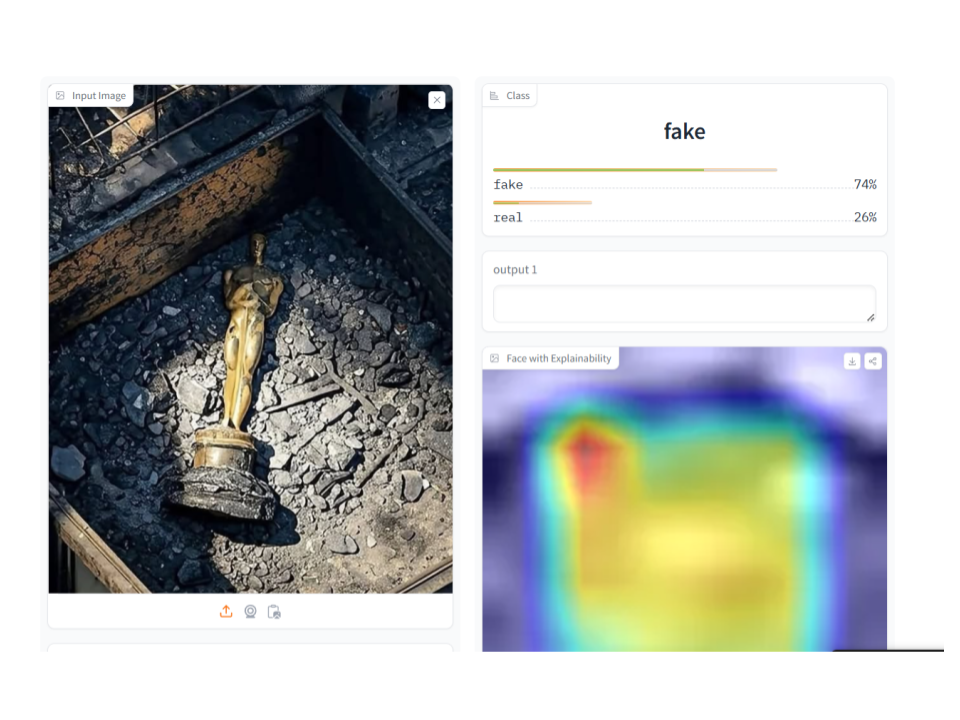The height and width of the screenshot is (720, 960).
Task: Click the 'real' row label
Action: click(x=508, y=217)
